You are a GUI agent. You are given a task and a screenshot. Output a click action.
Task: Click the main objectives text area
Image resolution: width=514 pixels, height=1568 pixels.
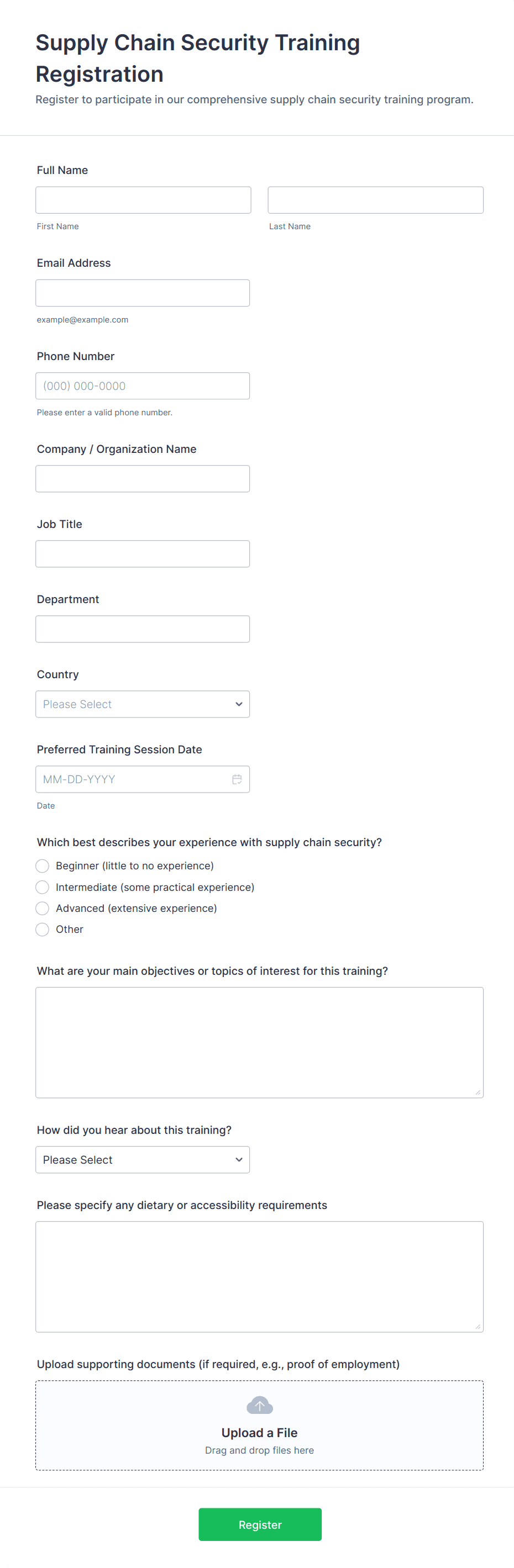click(x=259, y=1042)
